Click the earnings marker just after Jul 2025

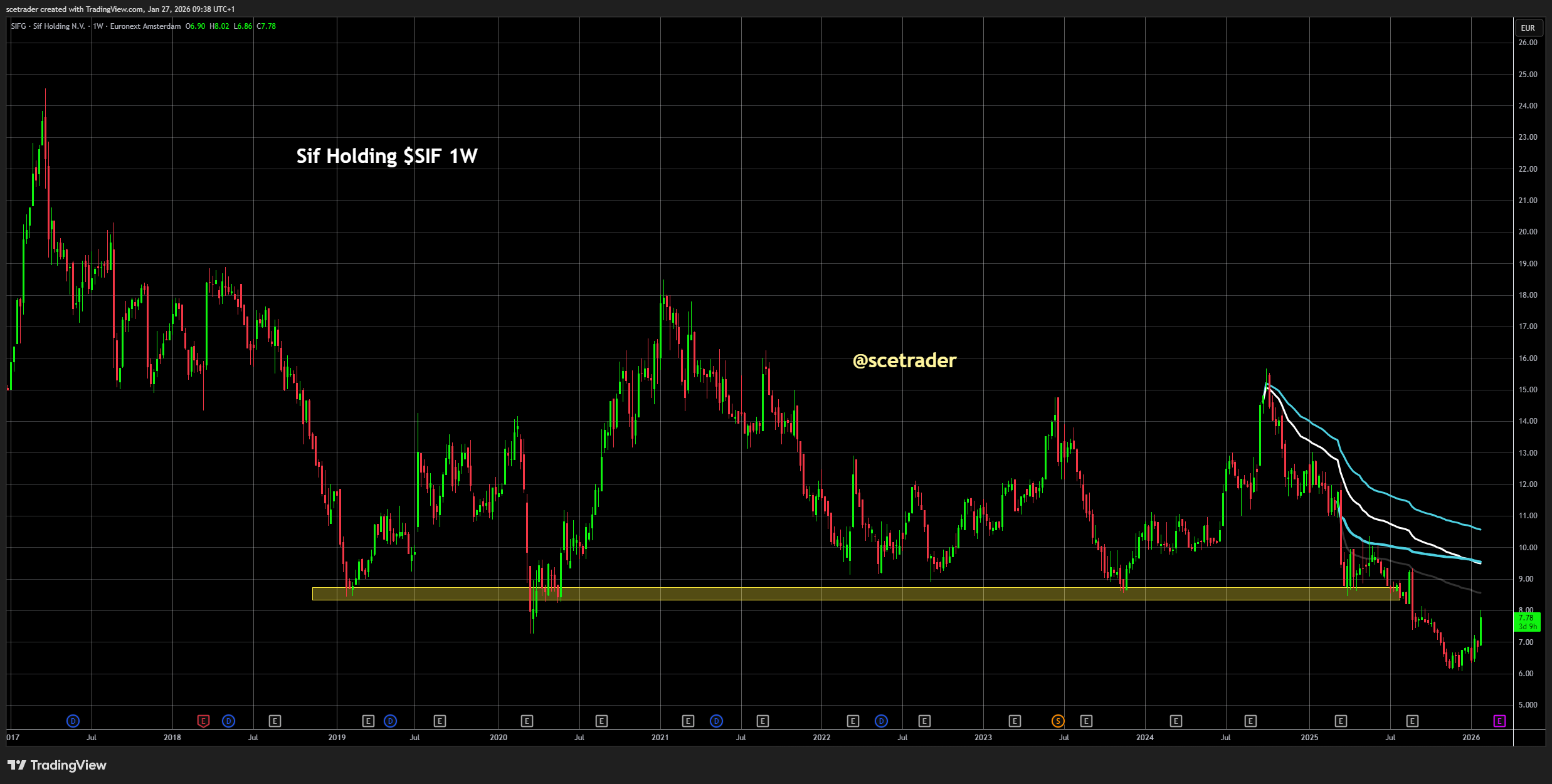pos(1412,721)
